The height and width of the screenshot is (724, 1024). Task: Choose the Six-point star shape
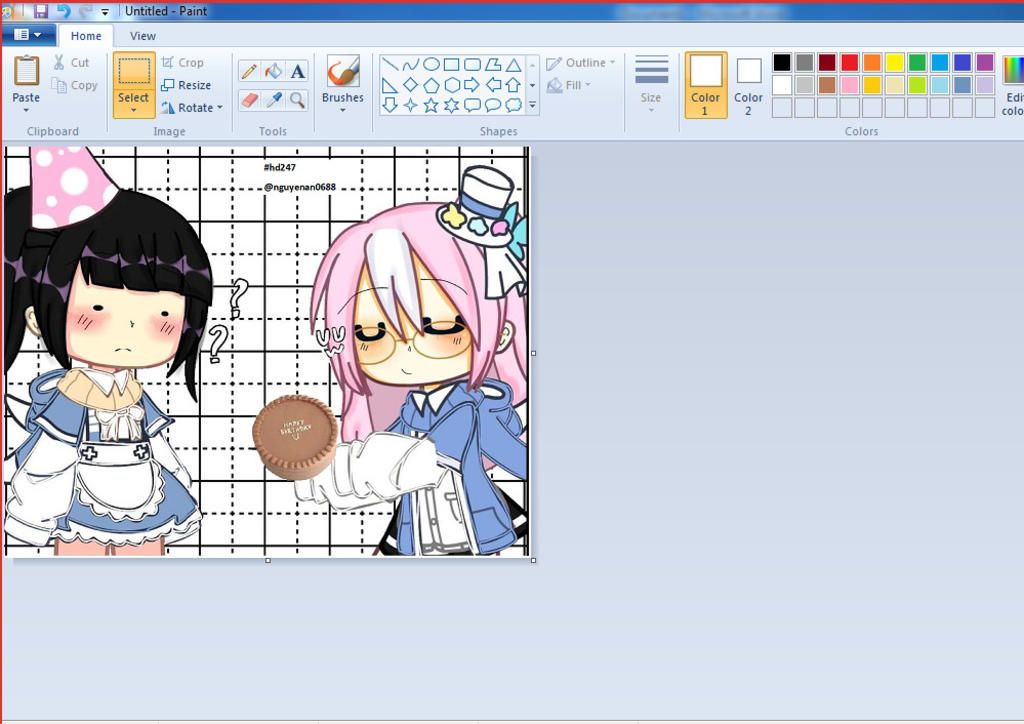coord(452,105)
